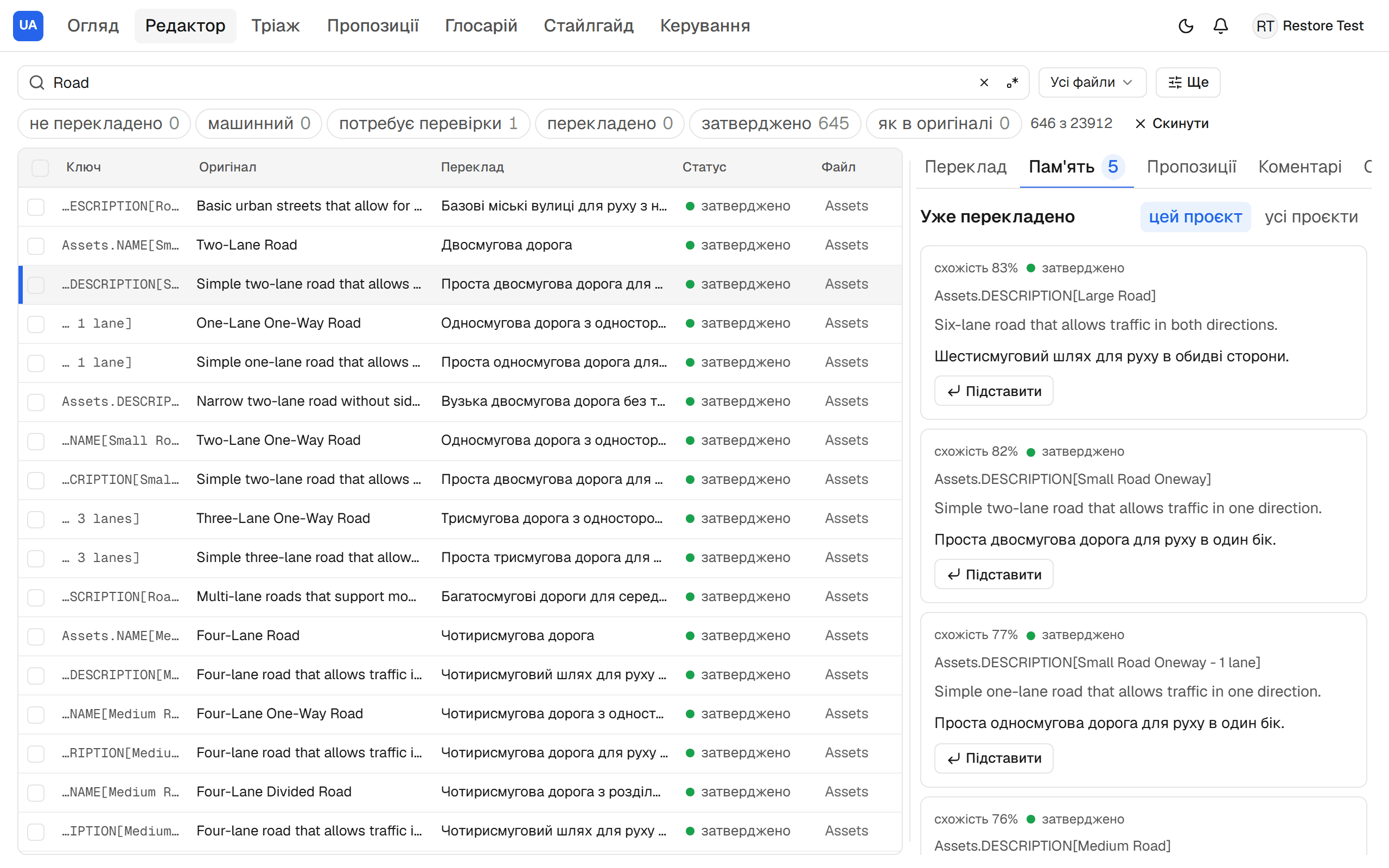Apply Проста двосмугова дорога suggestion via Підставити
Image resolution: width=1389 pixels, height=868 pixels.
click(993, 574)
